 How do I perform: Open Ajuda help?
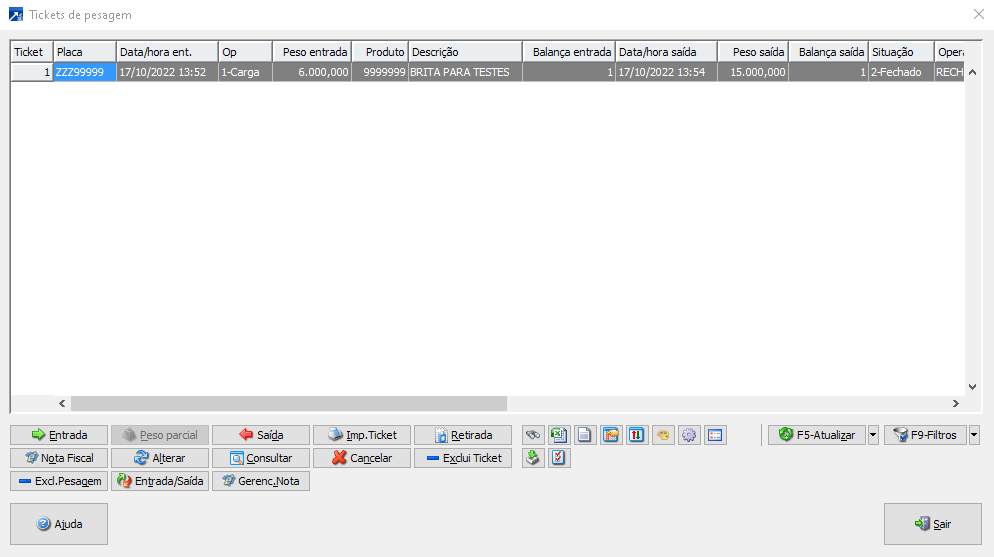(59, 524)
